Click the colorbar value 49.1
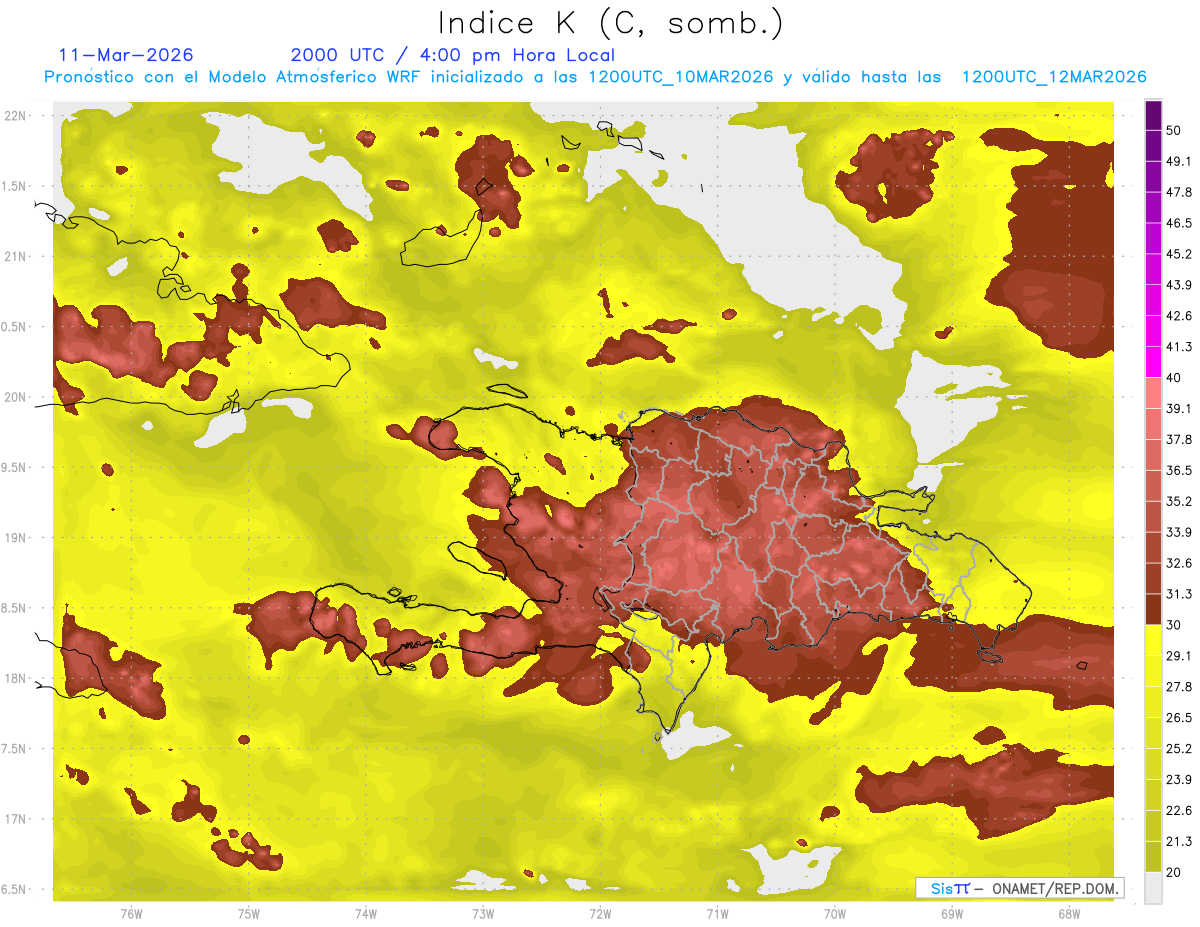 [x=1178, y=161]
